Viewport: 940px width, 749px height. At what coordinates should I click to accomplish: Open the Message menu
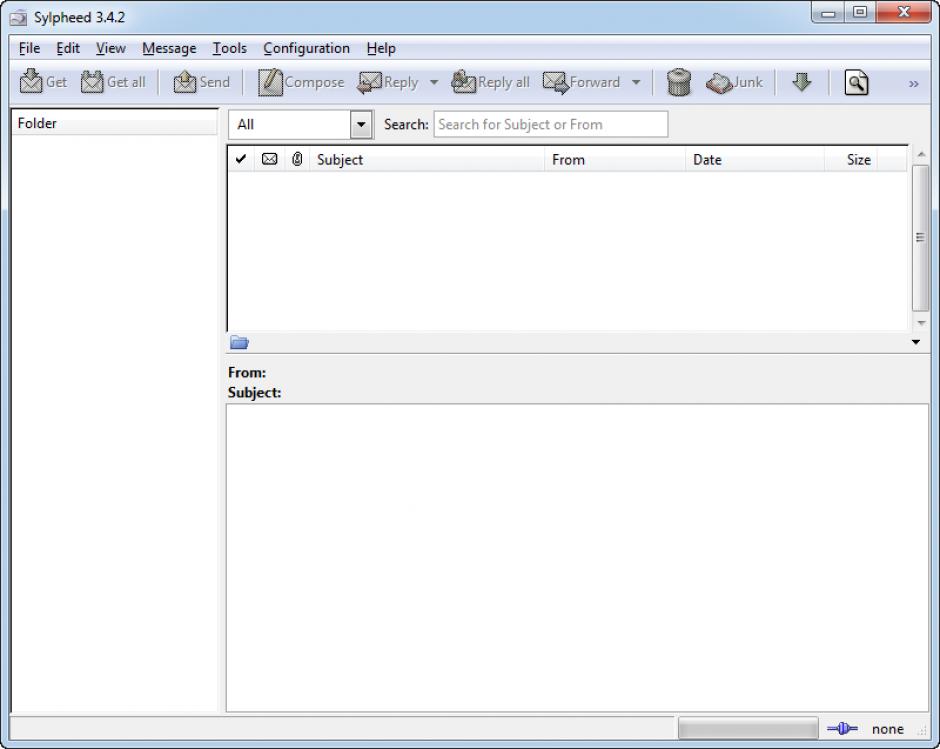(x=169, y=48)
